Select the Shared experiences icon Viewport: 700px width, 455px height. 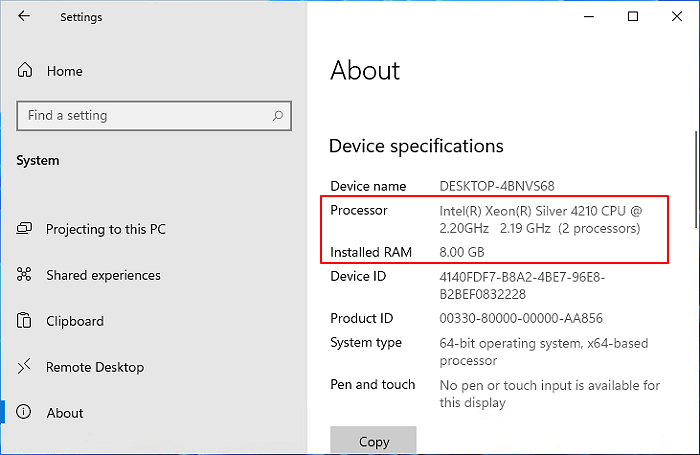click(x=26, y=275)
